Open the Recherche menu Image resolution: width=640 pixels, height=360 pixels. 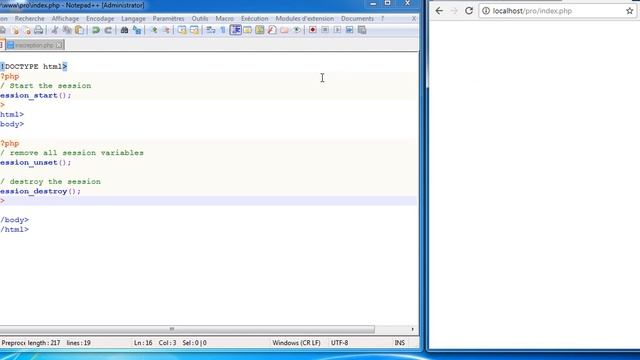tap(29, 19)
